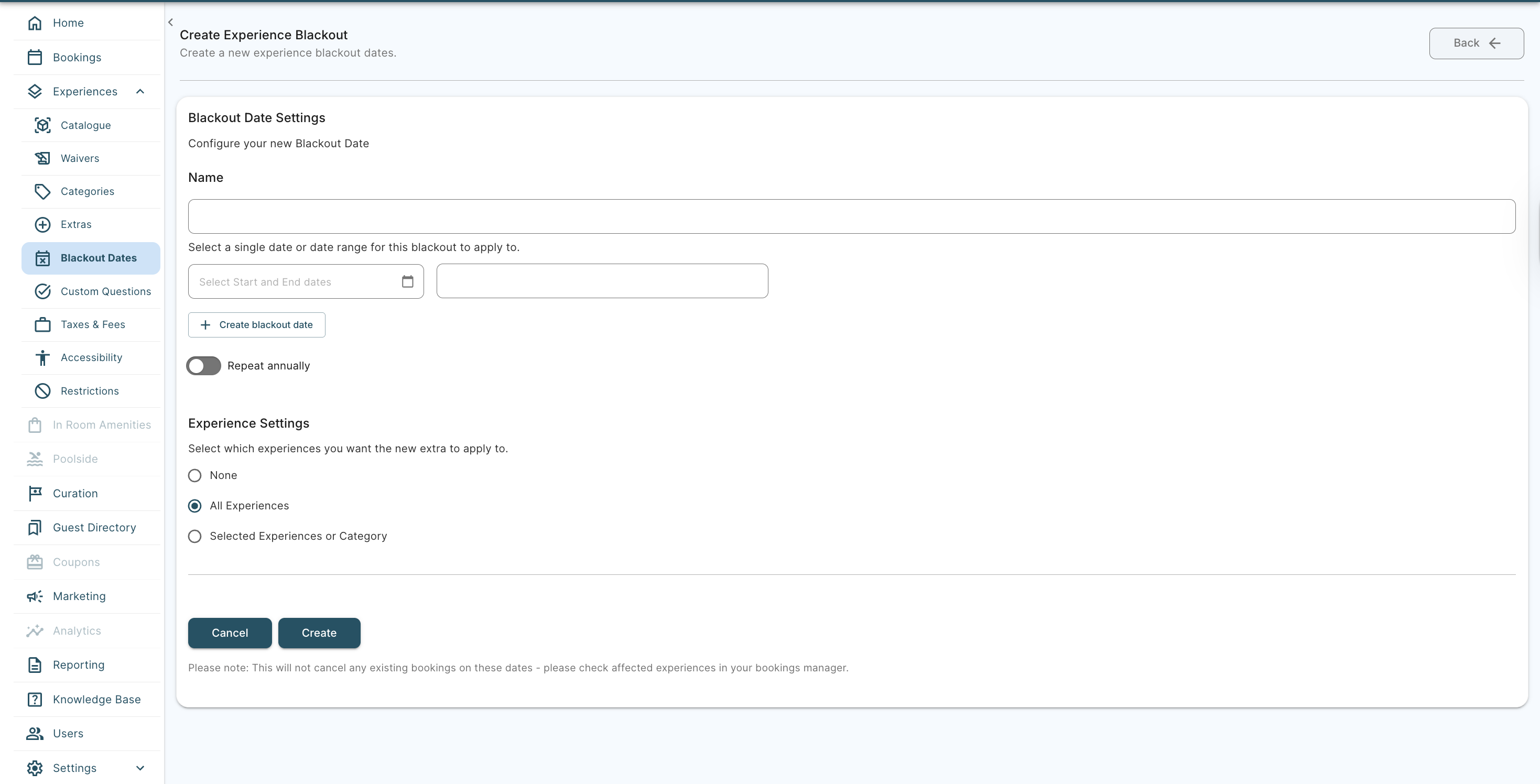Open the calendar icon in date field
1540x784 pixels.
(x=407, y=281)
